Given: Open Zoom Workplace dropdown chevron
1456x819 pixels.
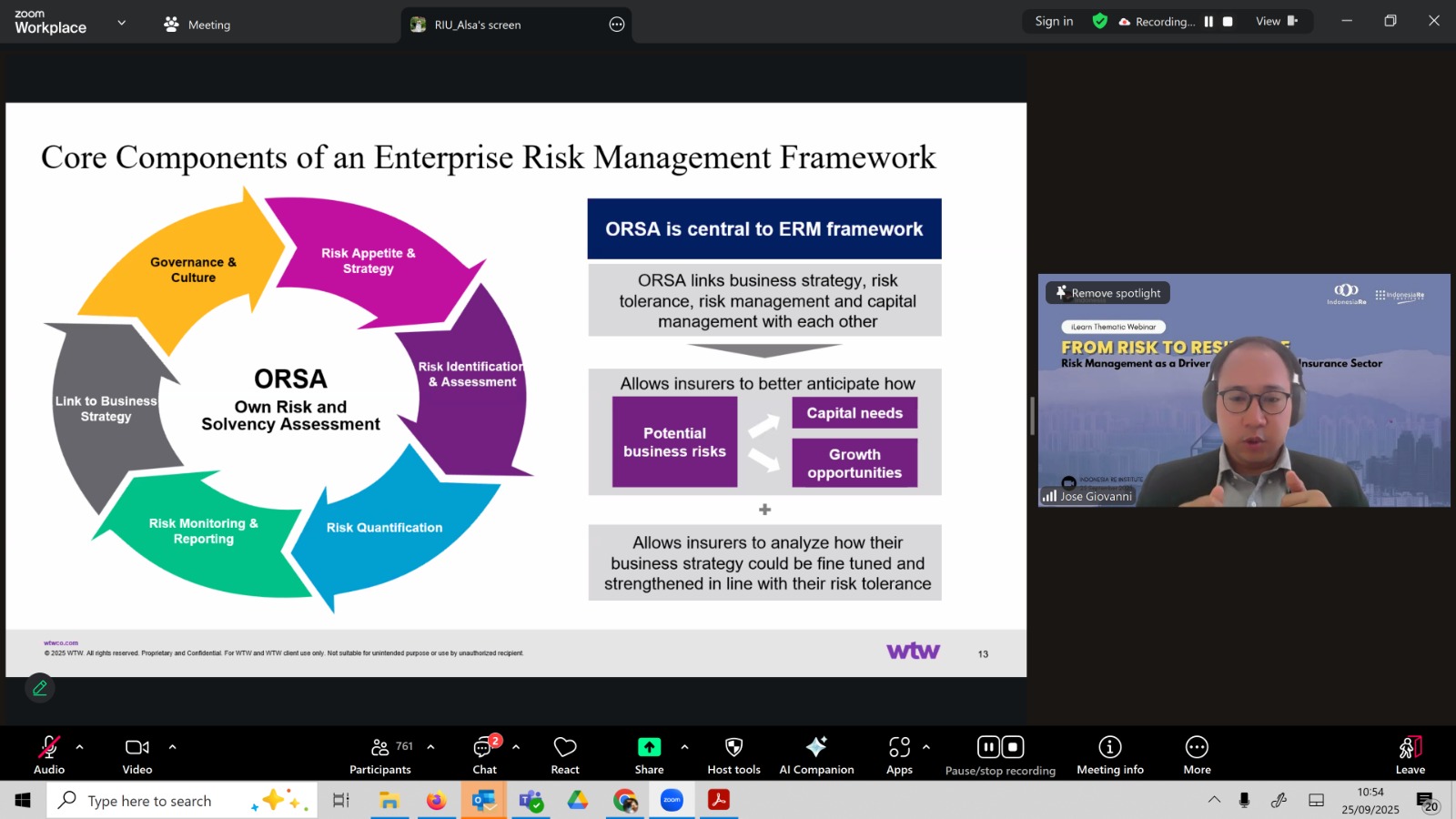Looking at the screenshot, I should tap(122, 23).
